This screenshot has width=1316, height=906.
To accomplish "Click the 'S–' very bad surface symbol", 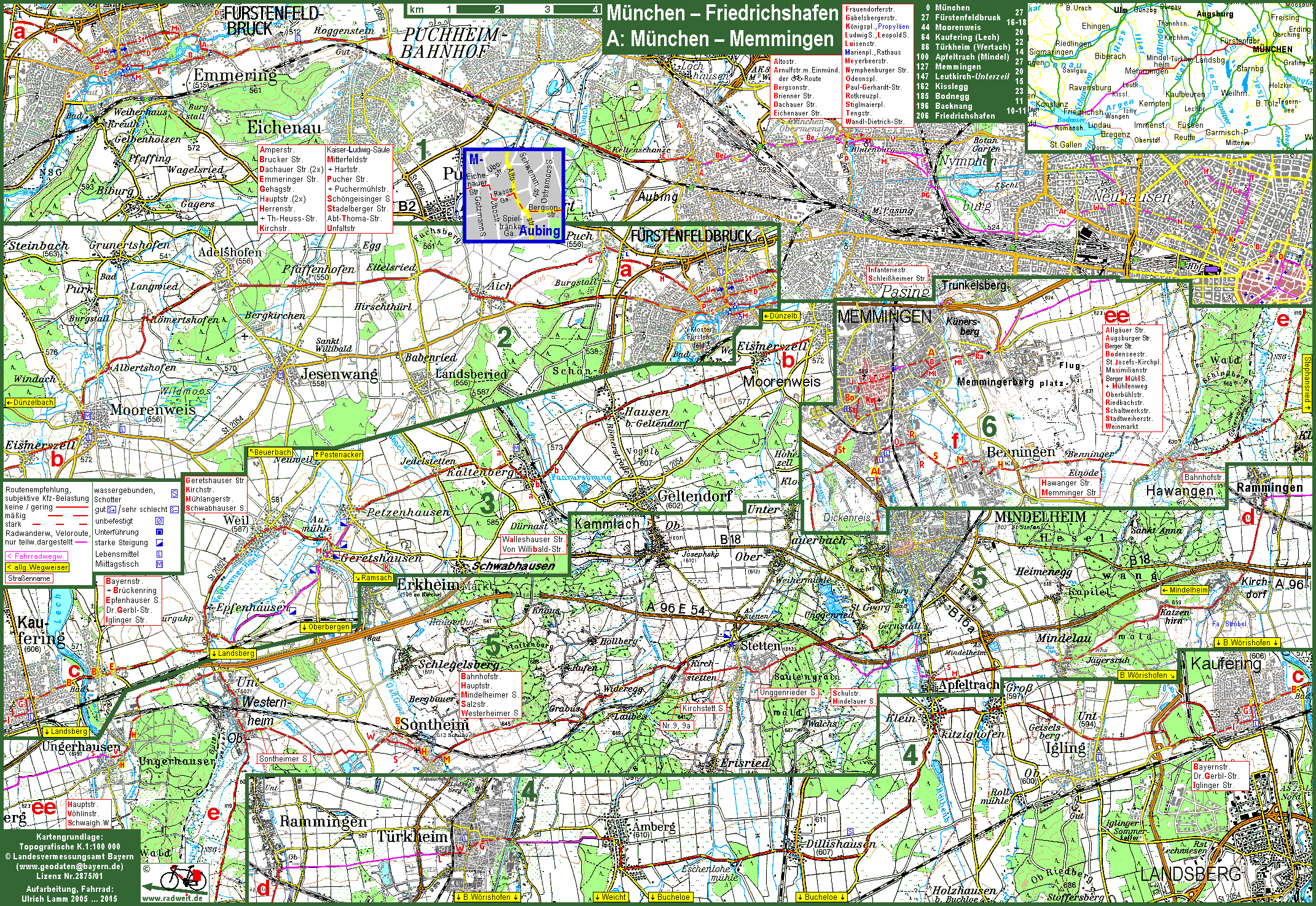I will coord(174,510).
